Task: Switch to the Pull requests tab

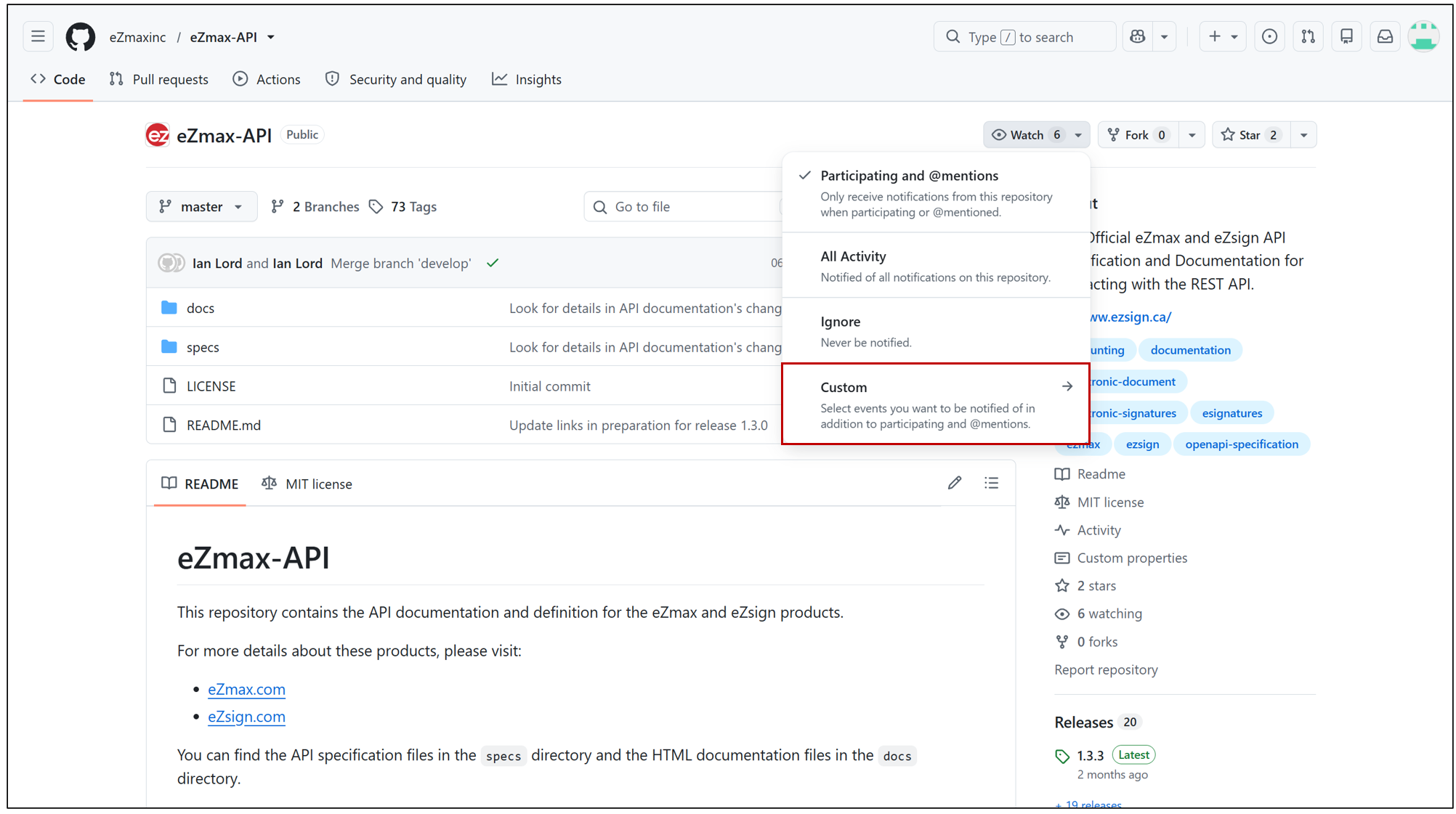Action: tap(158, 79)
